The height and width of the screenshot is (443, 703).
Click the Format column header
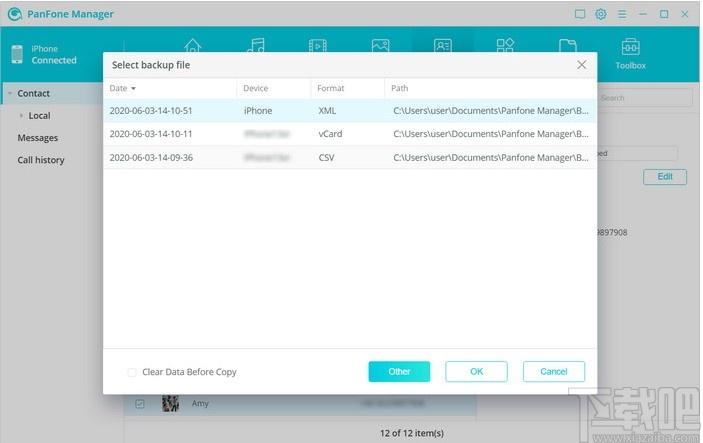point(330,88)
